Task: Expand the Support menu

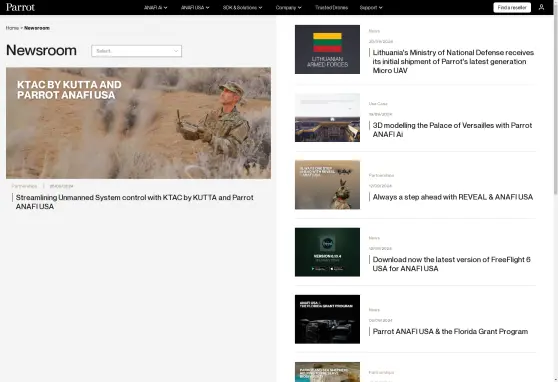Action: [371, 7]
